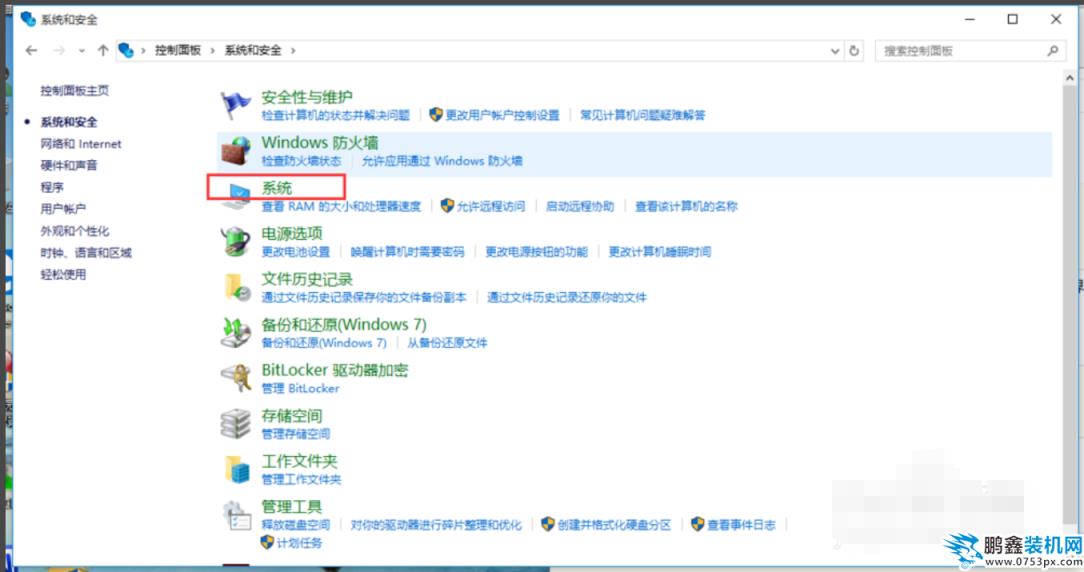Screen dimensions: 1084x572
Task: Select 系统和安全 in the sidebar
Action: 69,122
